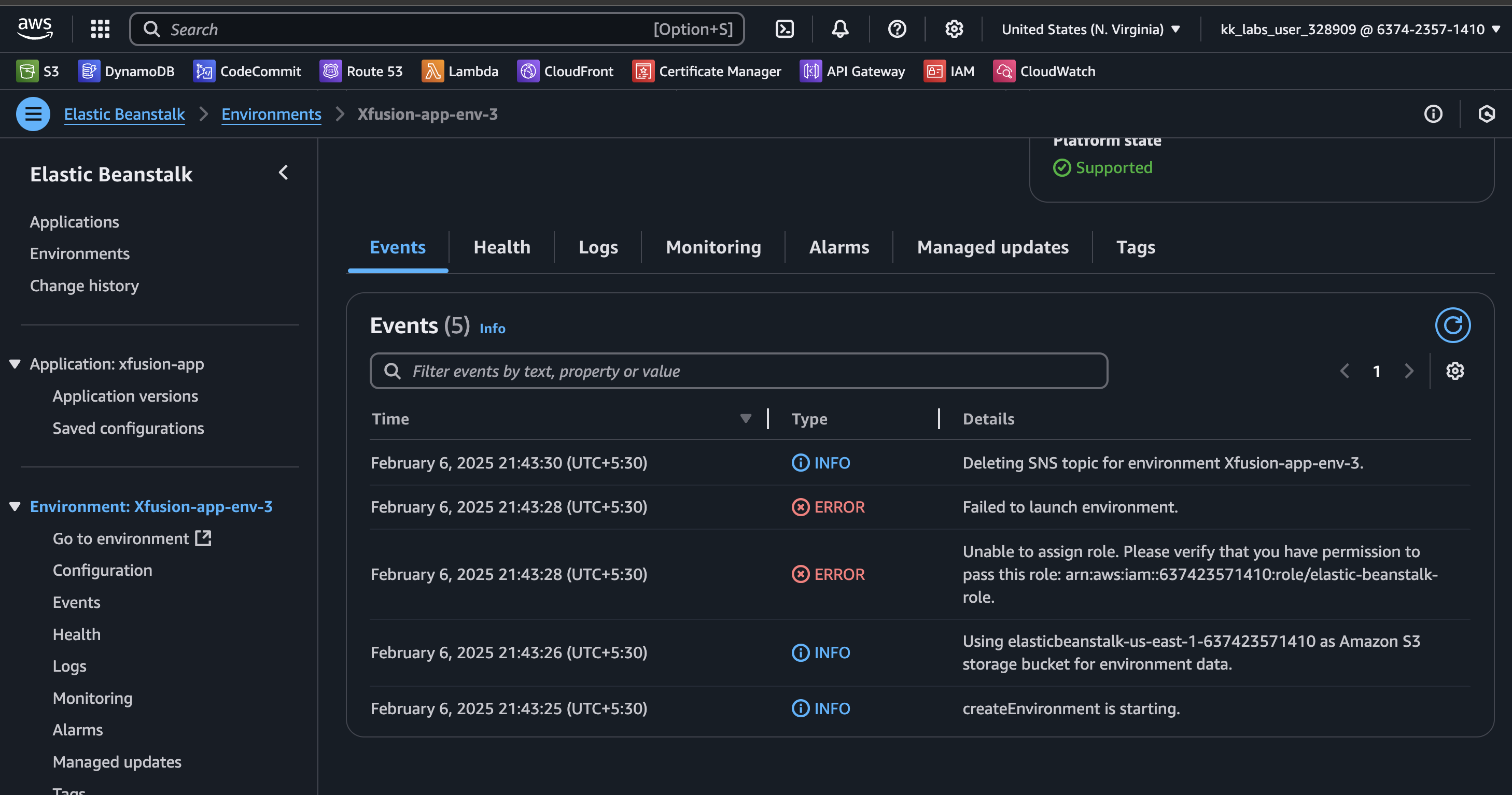1512x795 pixels.
Task: Collapse Environment: Xfusion-app-env-3 section
Action: click(x=15, y=506)
